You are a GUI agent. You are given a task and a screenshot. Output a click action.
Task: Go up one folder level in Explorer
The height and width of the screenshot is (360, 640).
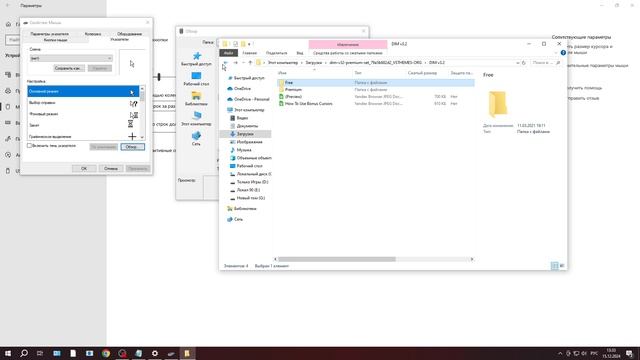(x=250, y=63)
